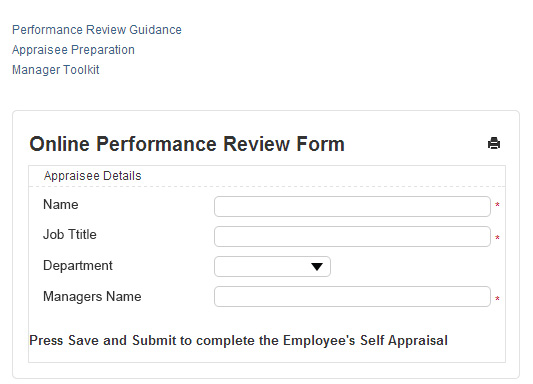Click the red asterisk beside Name field
Image resolution: width=533 pixels, height=384 pixels.
[x=497, y=205]
